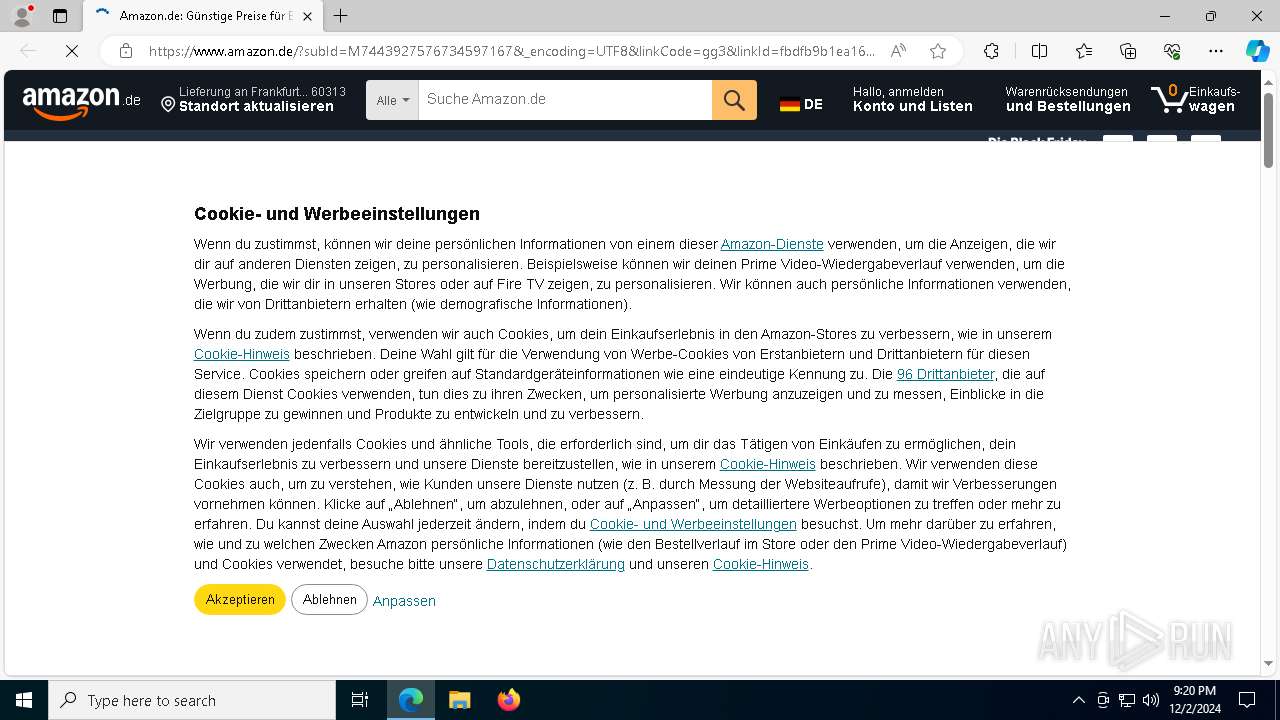Image resolution: width=1280 pixels, height=720 pixels.
Task: Open the Amazon-Dienste link
Action: [x=772, y=244]
